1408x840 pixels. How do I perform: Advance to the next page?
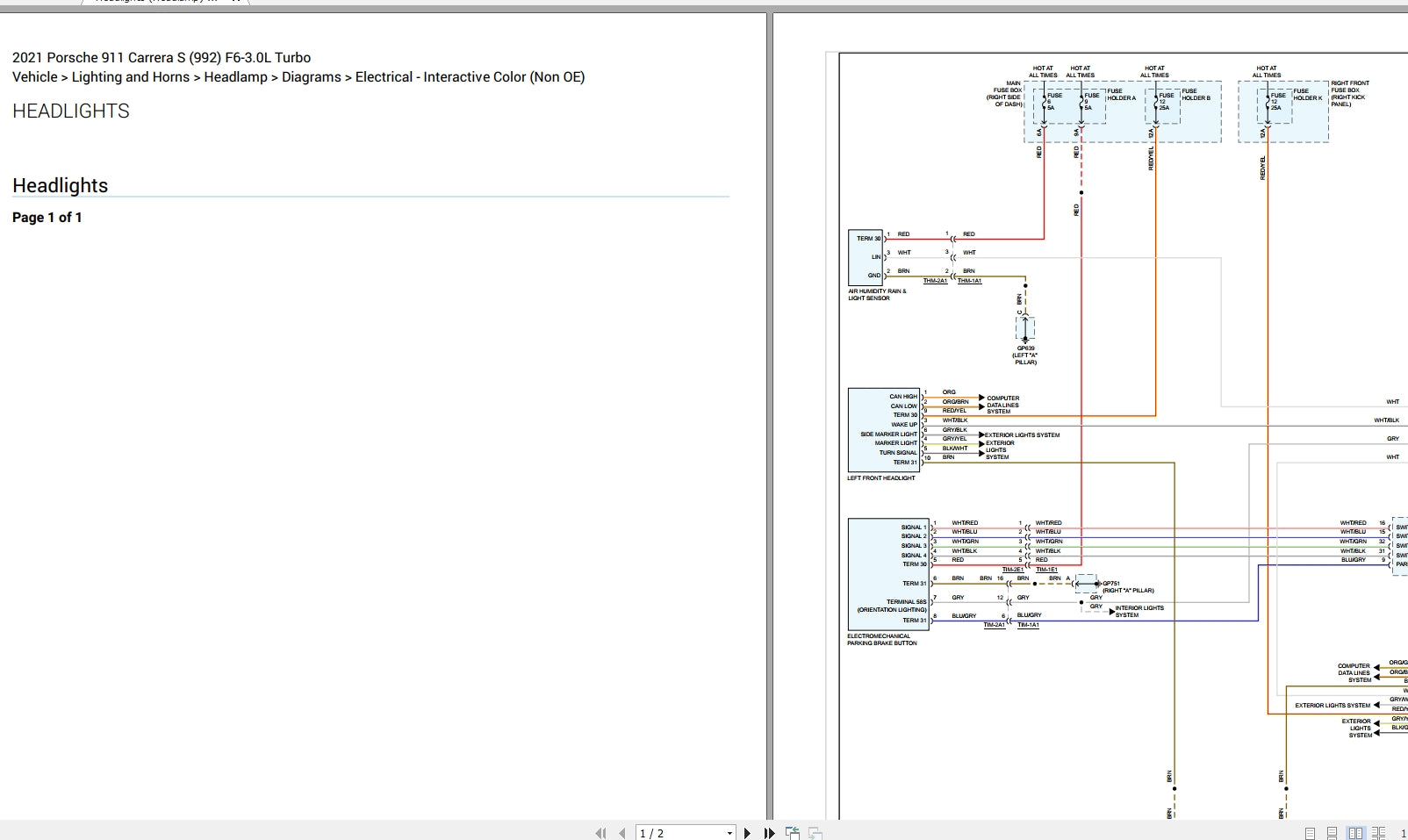point(747,833)
